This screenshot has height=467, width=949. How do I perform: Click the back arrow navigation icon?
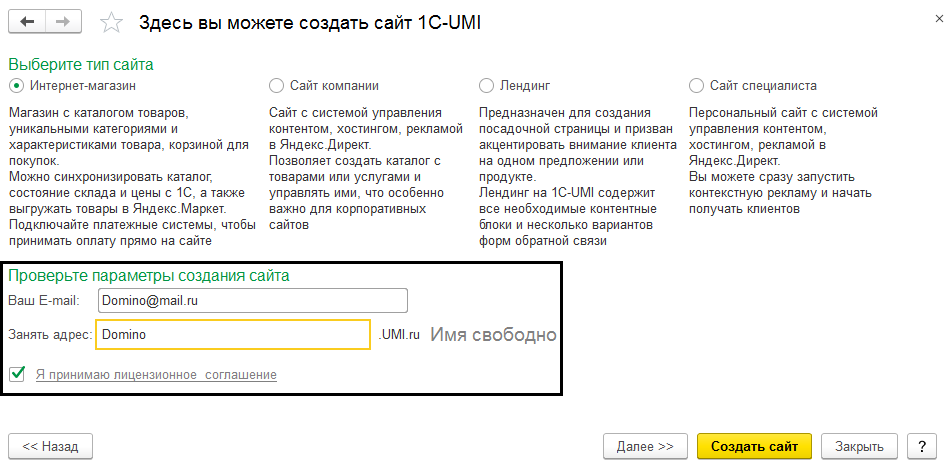pos(27,21)
